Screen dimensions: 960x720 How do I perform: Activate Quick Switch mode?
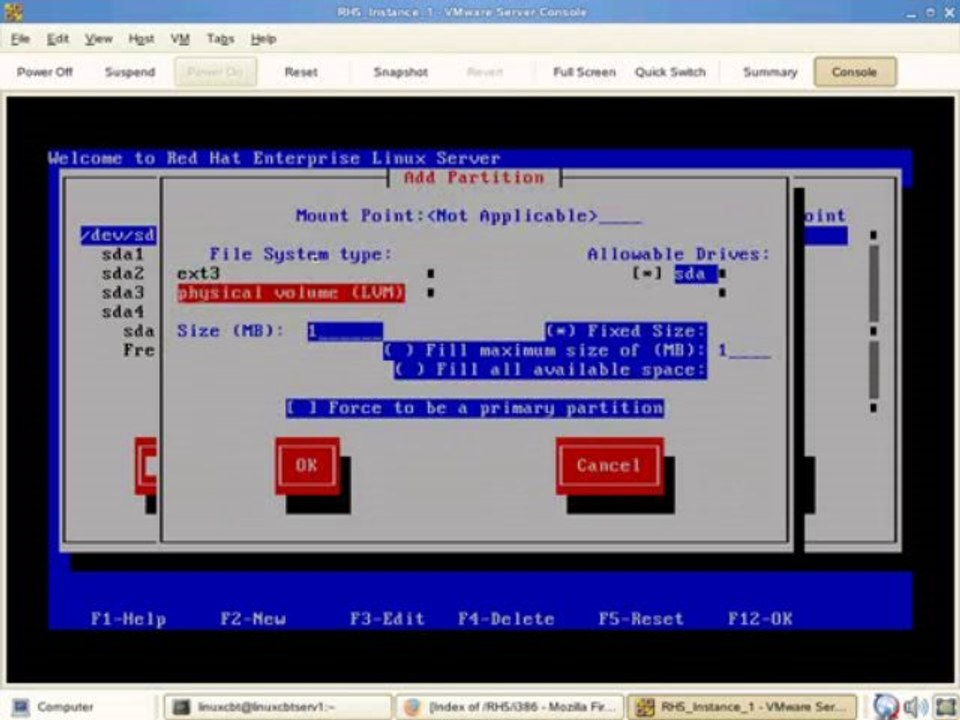coord(670,72)
